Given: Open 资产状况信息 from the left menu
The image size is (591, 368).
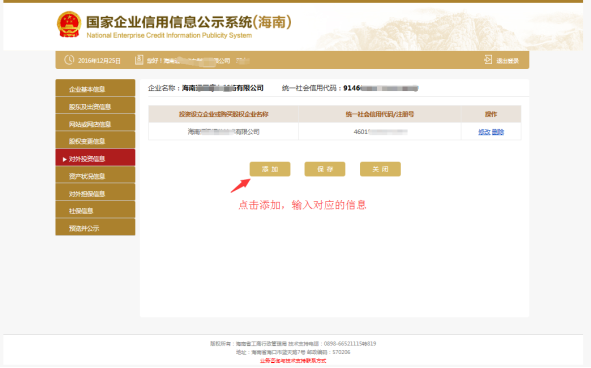Looking at the screenshot, I should click(x=95, y=175).
